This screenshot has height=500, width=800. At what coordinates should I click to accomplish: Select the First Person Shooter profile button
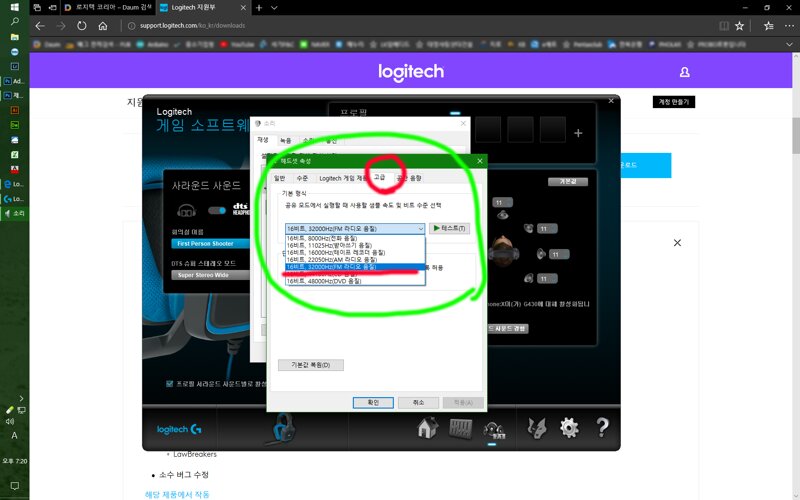(210, 244)
